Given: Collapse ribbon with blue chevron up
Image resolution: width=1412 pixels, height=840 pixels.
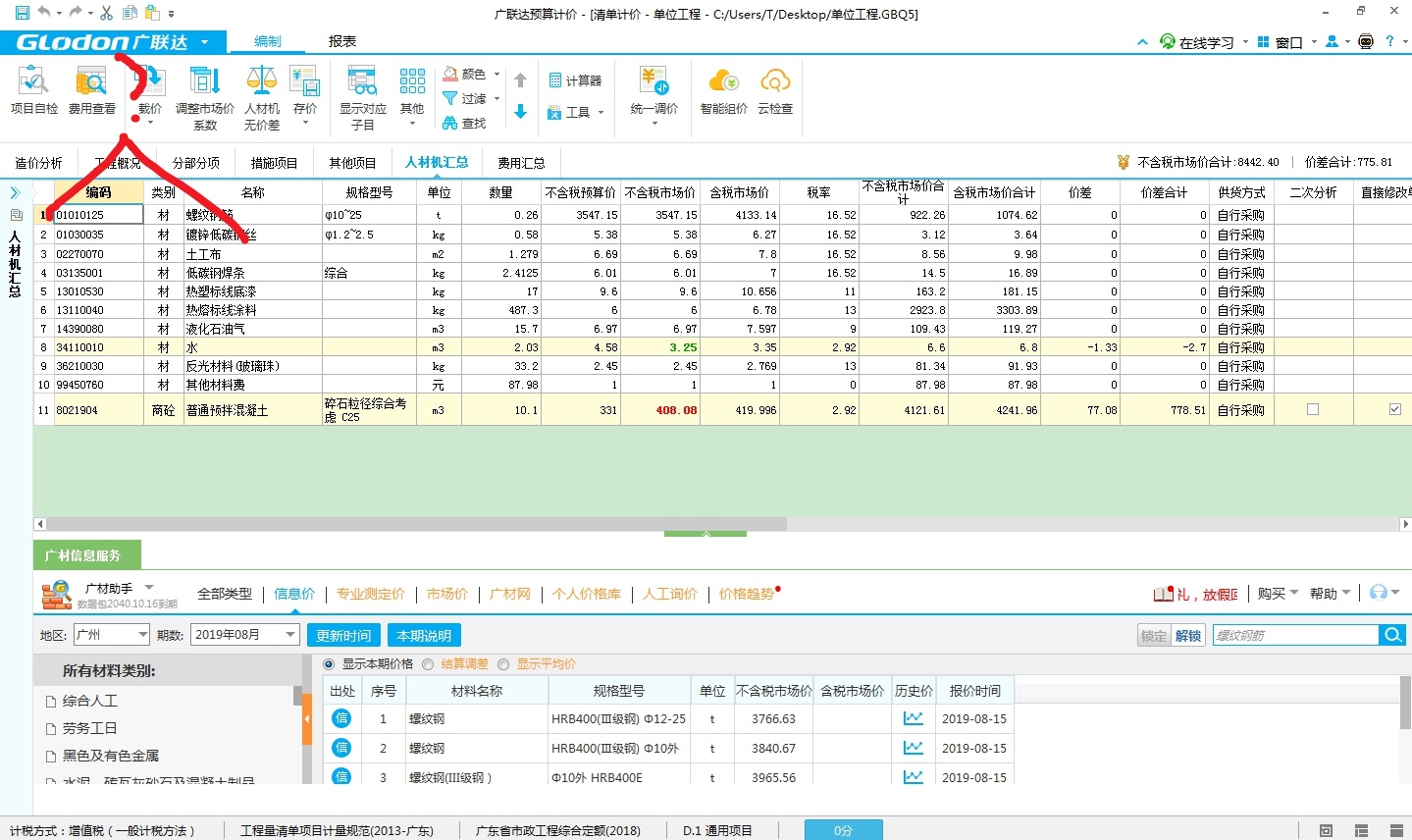Looking at the screenshot, I should [1142, 42].
